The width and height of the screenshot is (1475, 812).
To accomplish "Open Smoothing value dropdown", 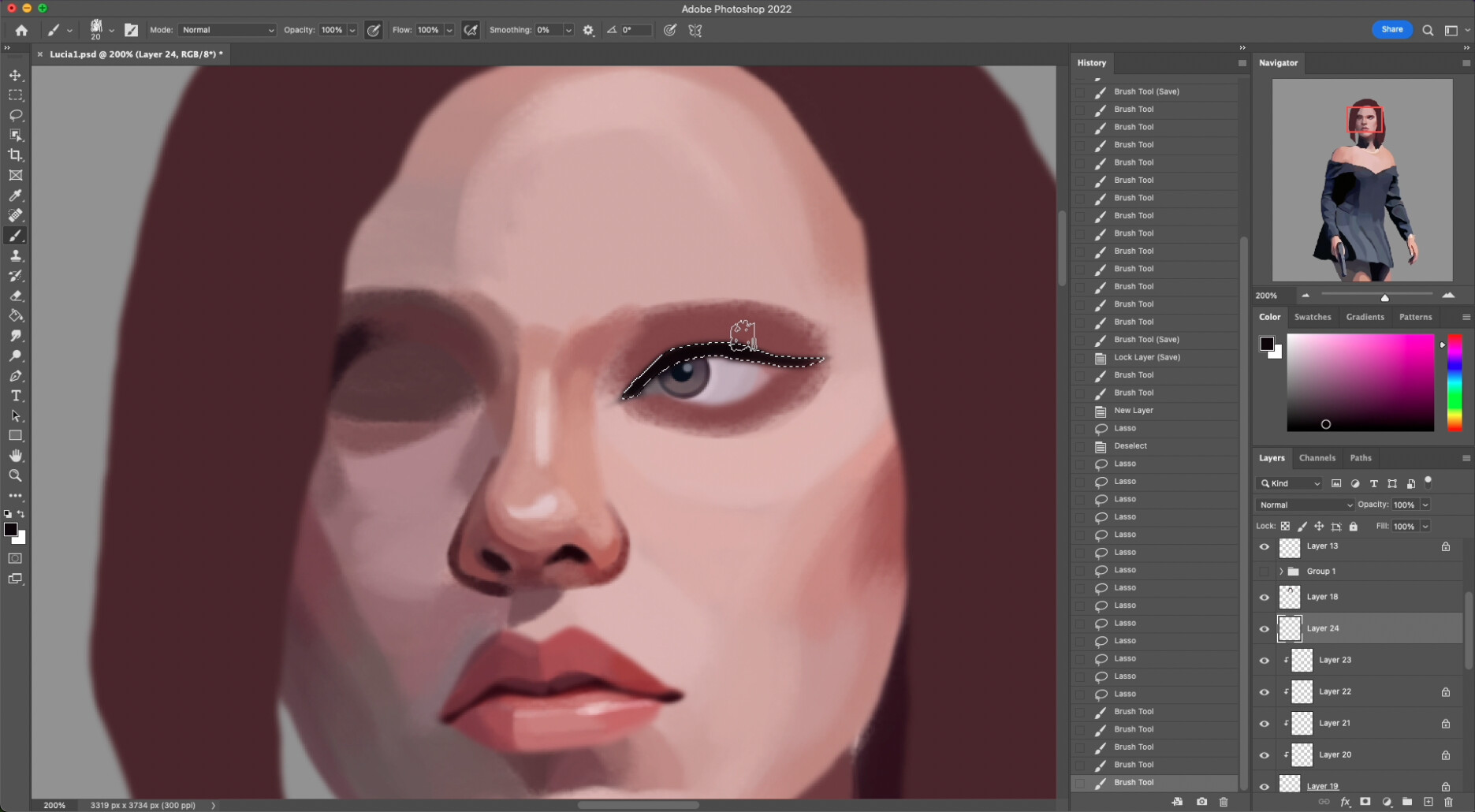I will click(x=568, y=30).
